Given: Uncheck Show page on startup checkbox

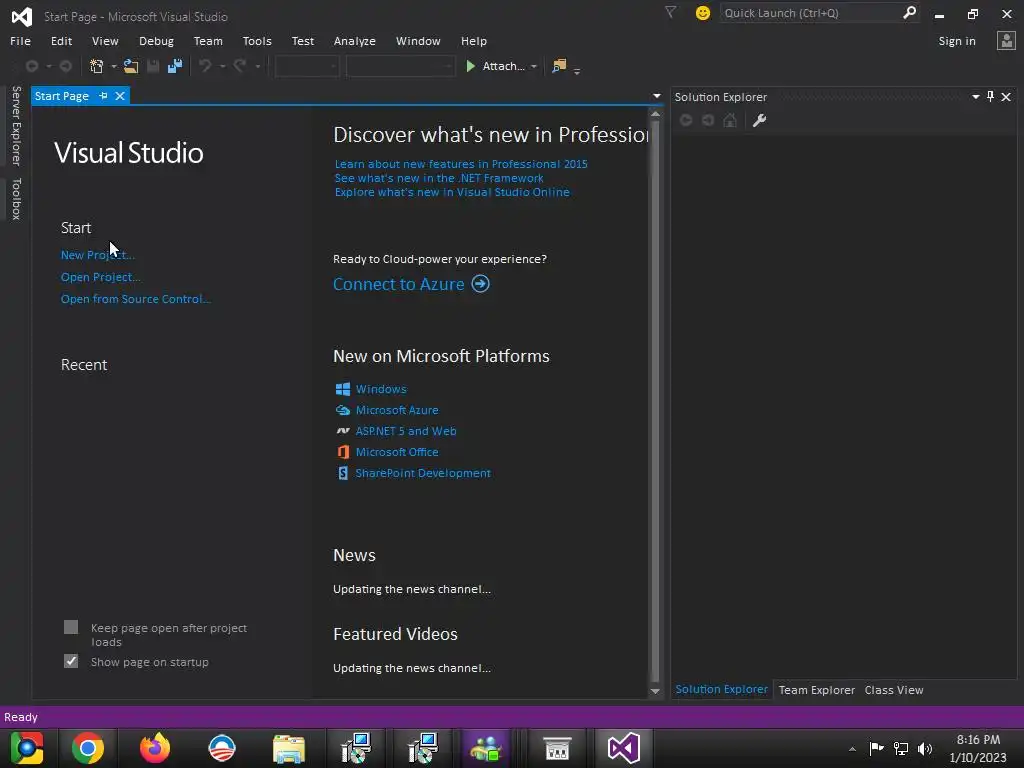Looking at the screenshot, I should (x=71, y=662).
